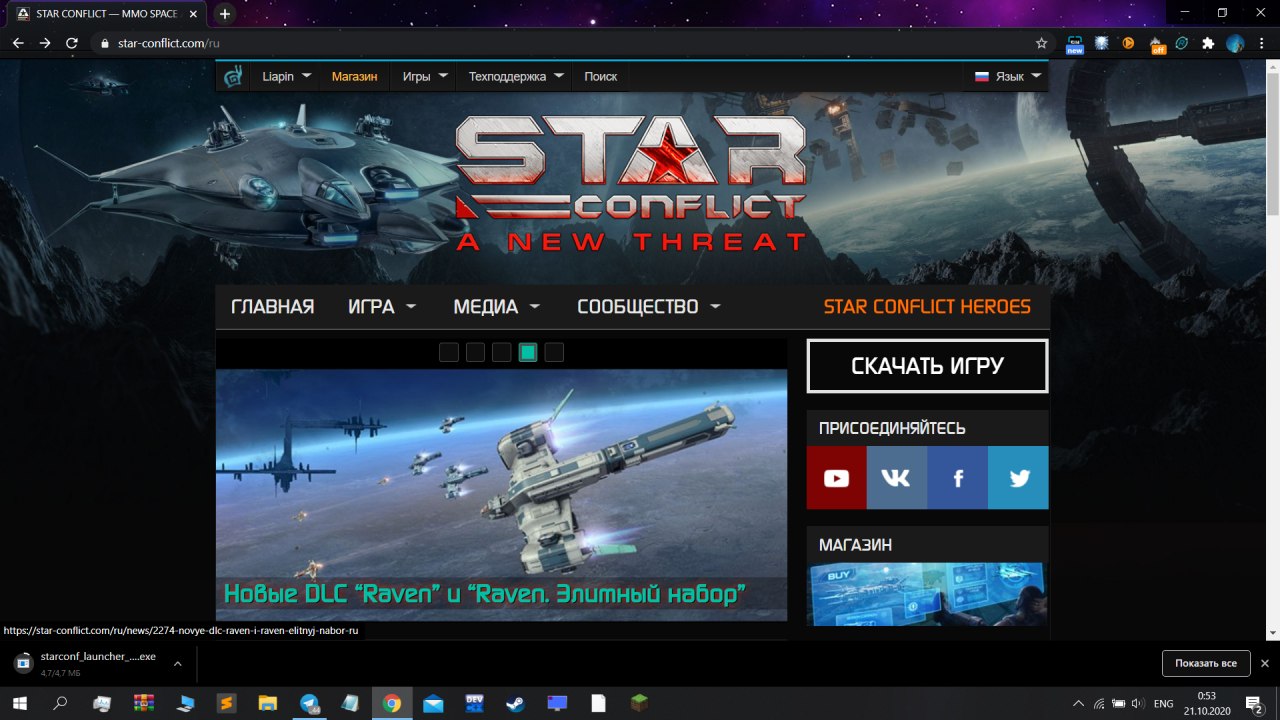Select the third slider indicator square
Image resolution: width=1280 pixels, height=720 pixels.
click(x=502, y=352)
